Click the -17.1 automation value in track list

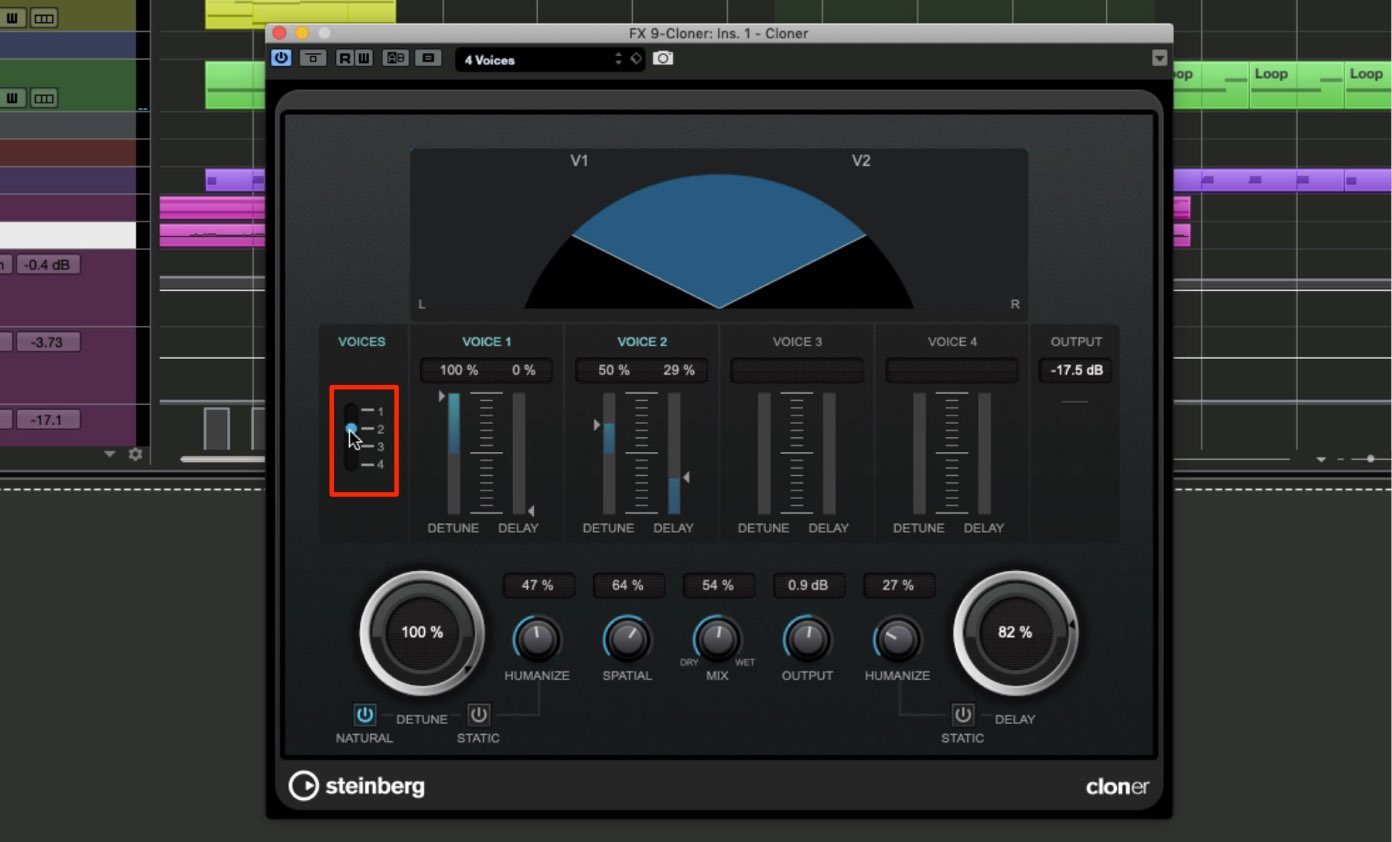(x=47, y=420)
